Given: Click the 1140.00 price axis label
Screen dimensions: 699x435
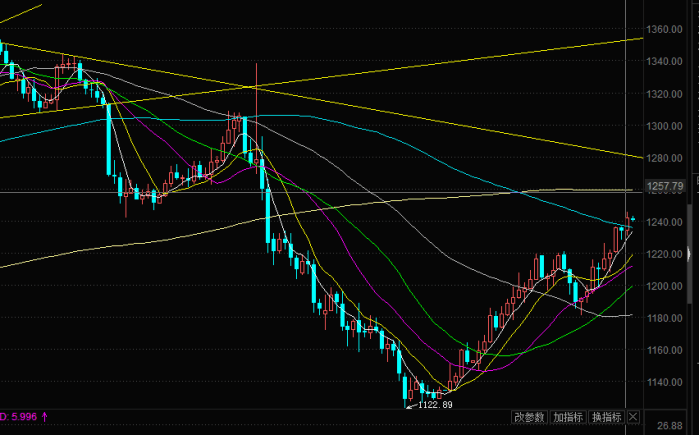Looking at the screenshot, I should click(x=664, y=382).
